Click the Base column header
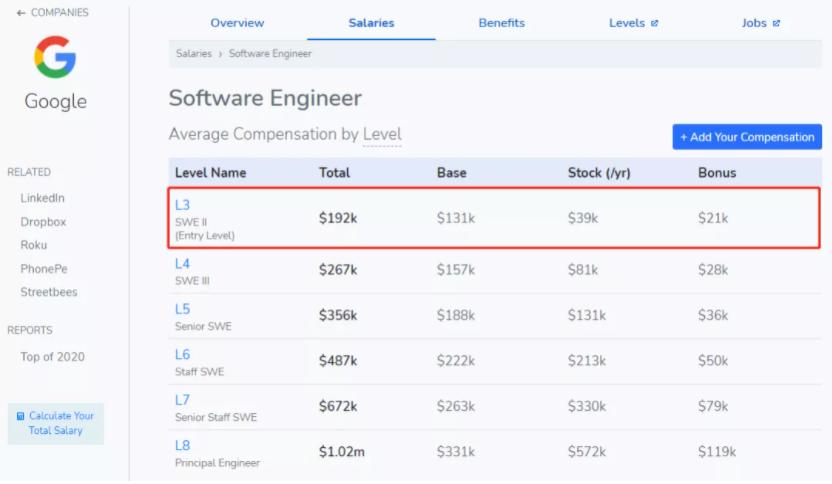This screenshot has height=484, width=832. pos(452,173)
